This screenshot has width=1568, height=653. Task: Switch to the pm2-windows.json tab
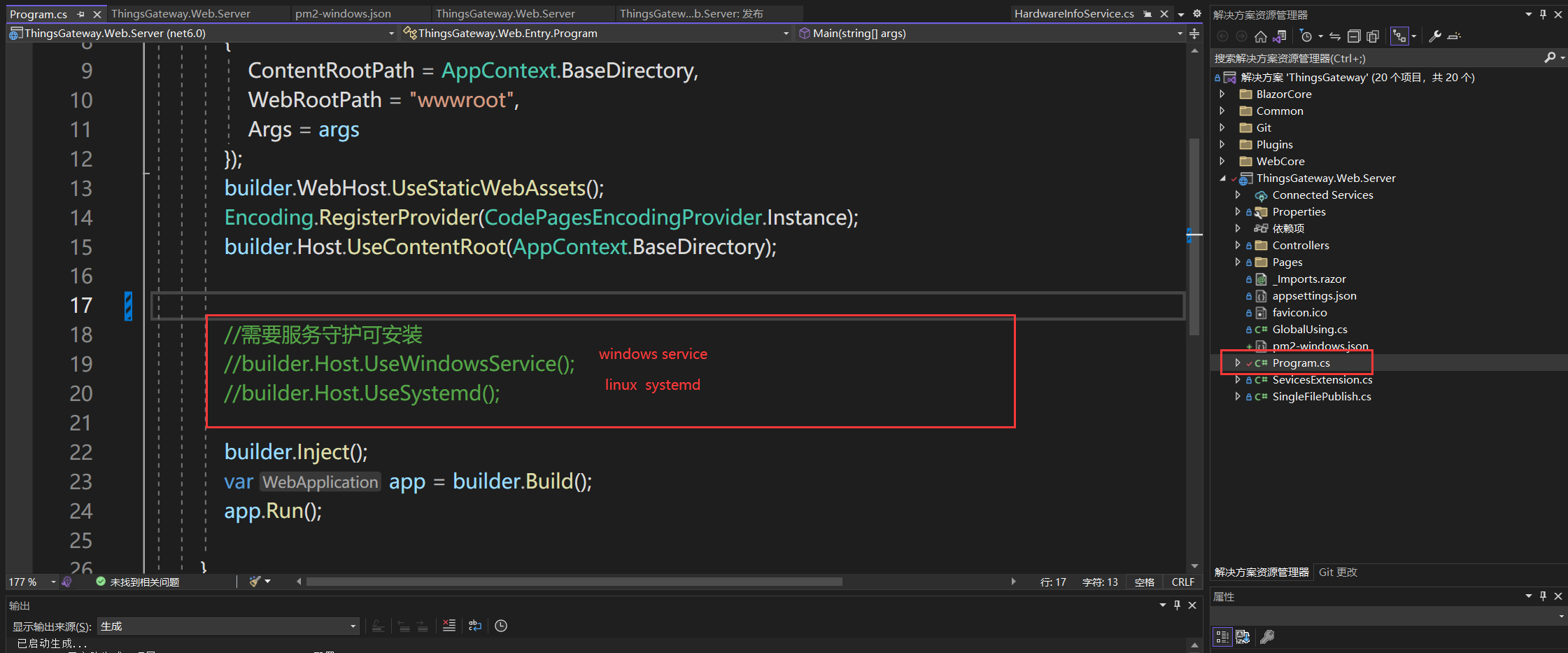(x=343, y=14)
